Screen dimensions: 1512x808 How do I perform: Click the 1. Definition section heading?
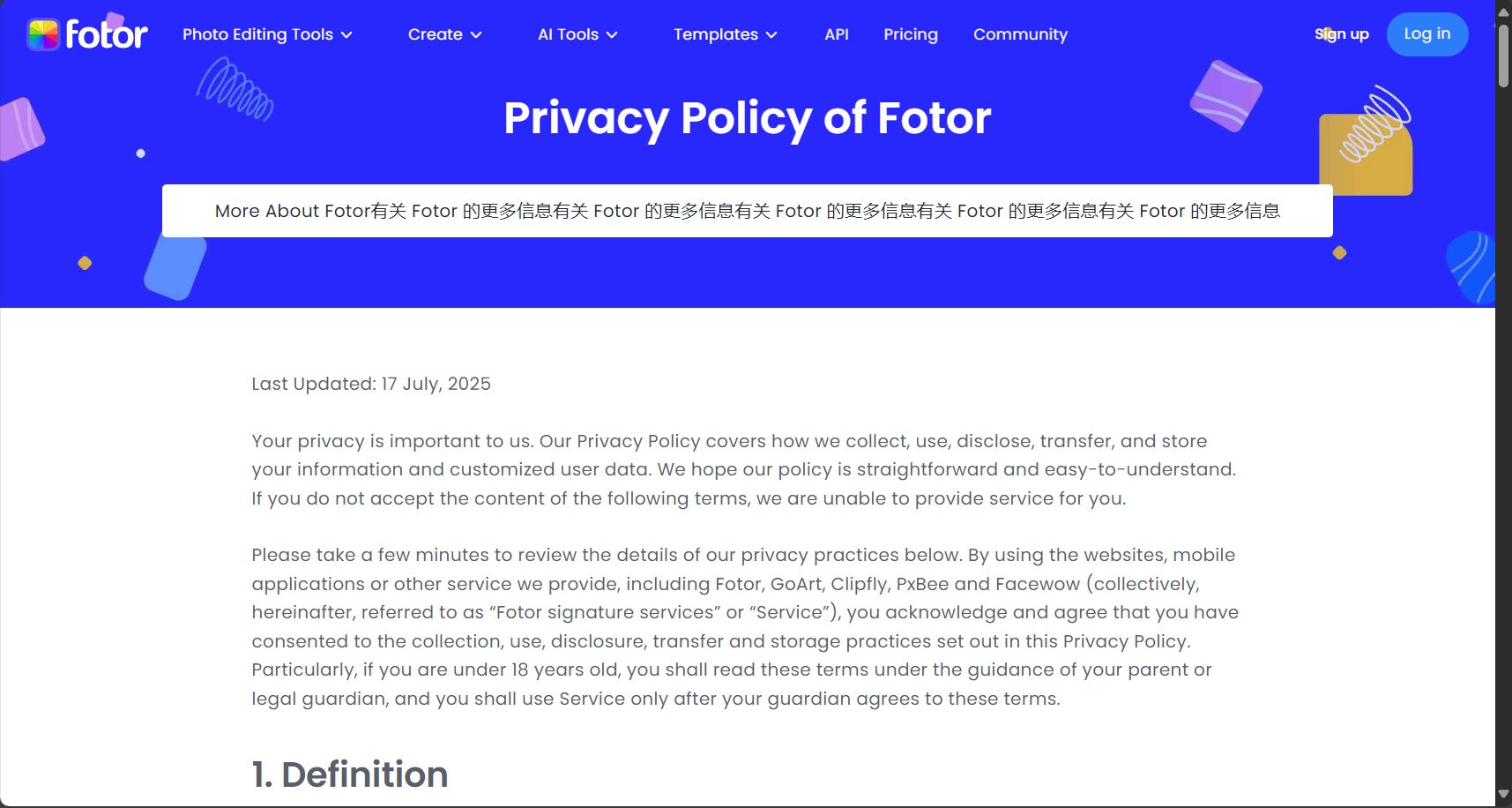(350, 774)
